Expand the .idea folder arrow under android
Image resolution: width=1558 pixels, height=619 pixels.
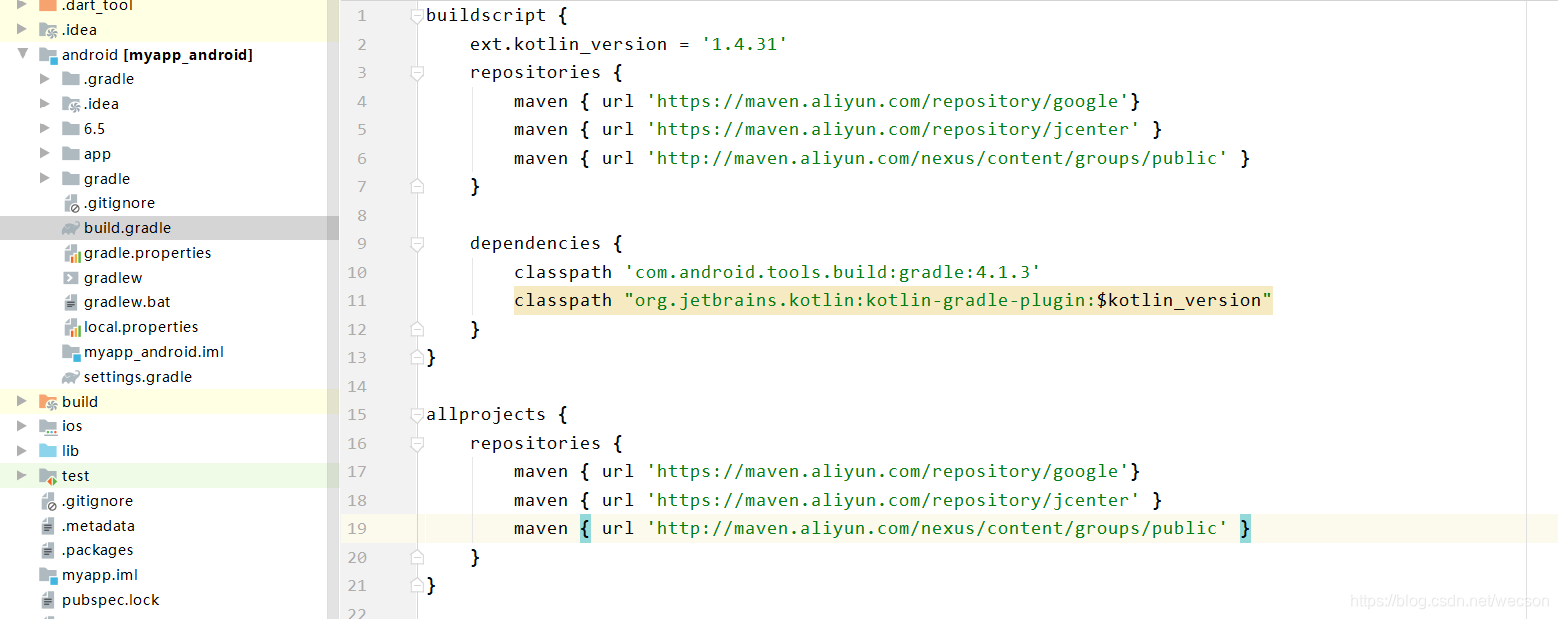click(x=45, y=104)
